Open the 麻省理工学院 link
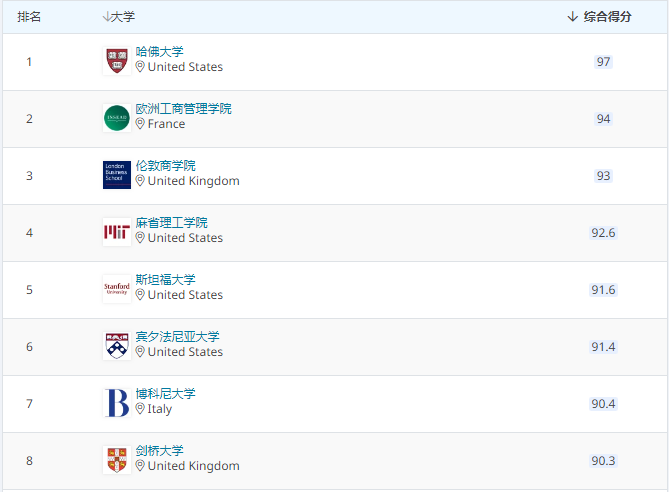This screenshot has height=492, width=669. coord(172,223)
